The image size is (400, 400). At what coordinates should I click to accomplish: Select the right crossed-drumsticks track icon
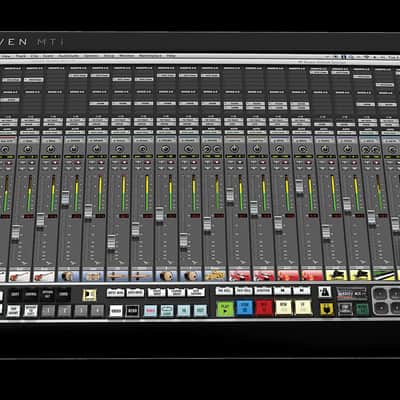(141, 276)
